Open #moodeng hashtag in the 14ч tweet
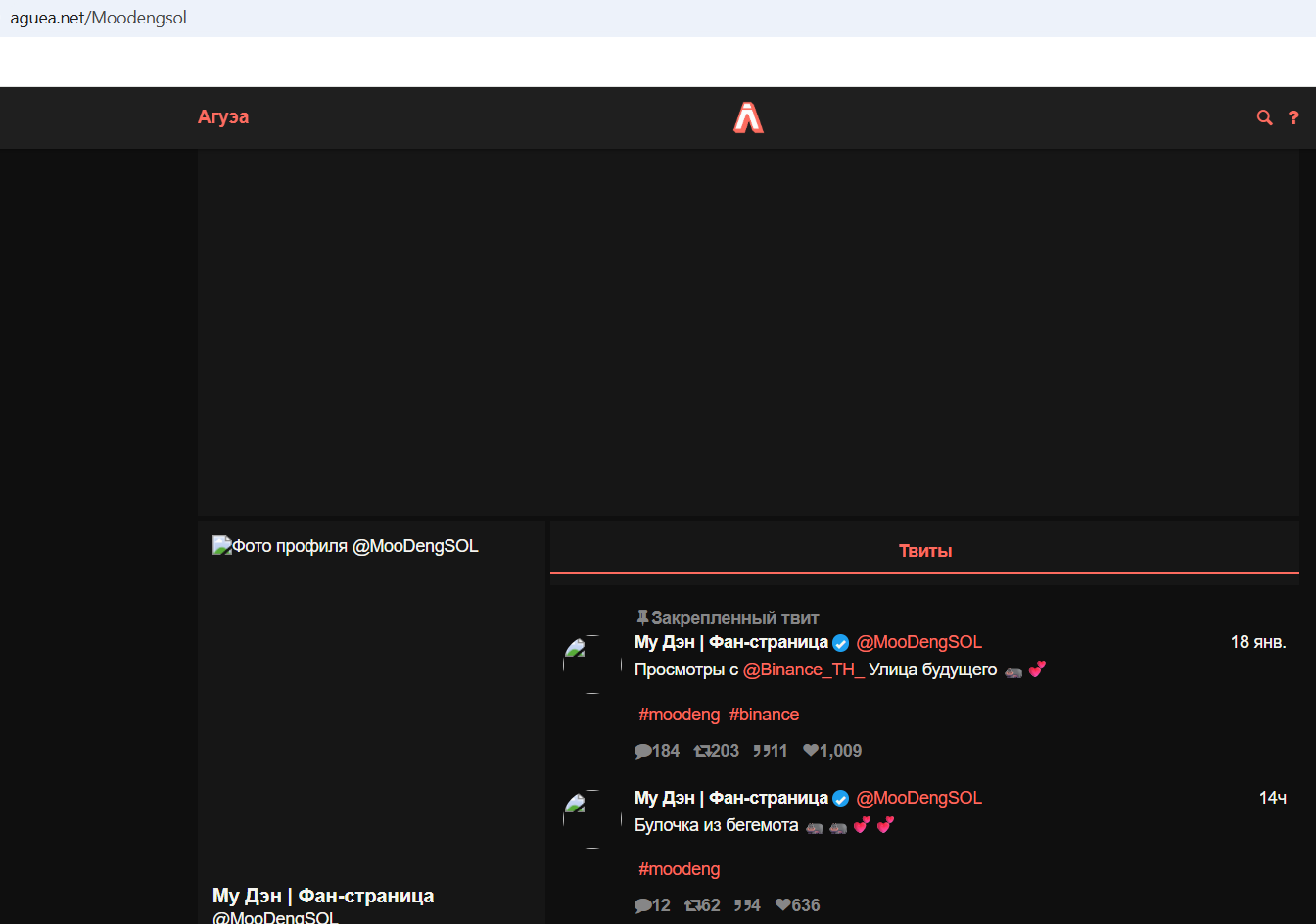The width and height of the screenshot is (1316, 924). tap(680, 869)
